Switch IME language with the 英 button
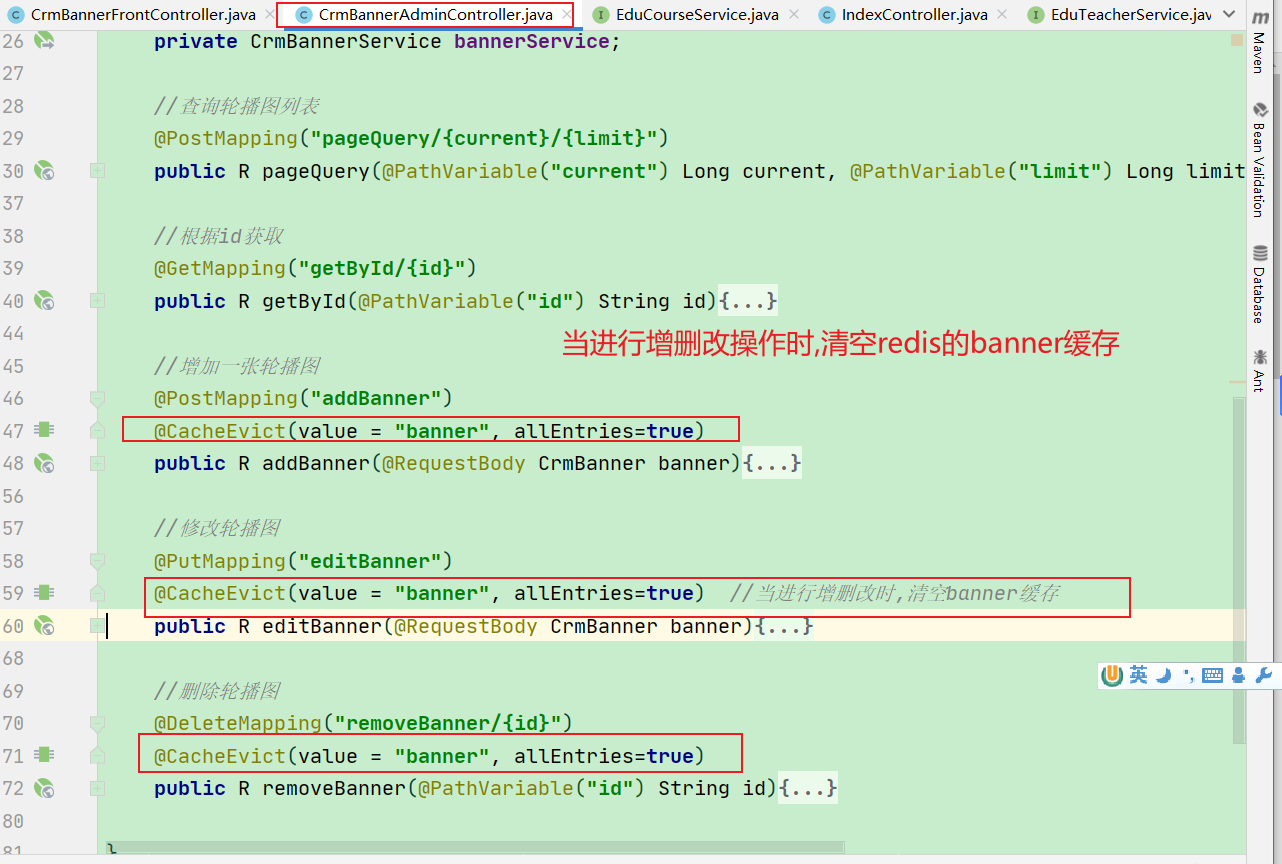 1138,675
